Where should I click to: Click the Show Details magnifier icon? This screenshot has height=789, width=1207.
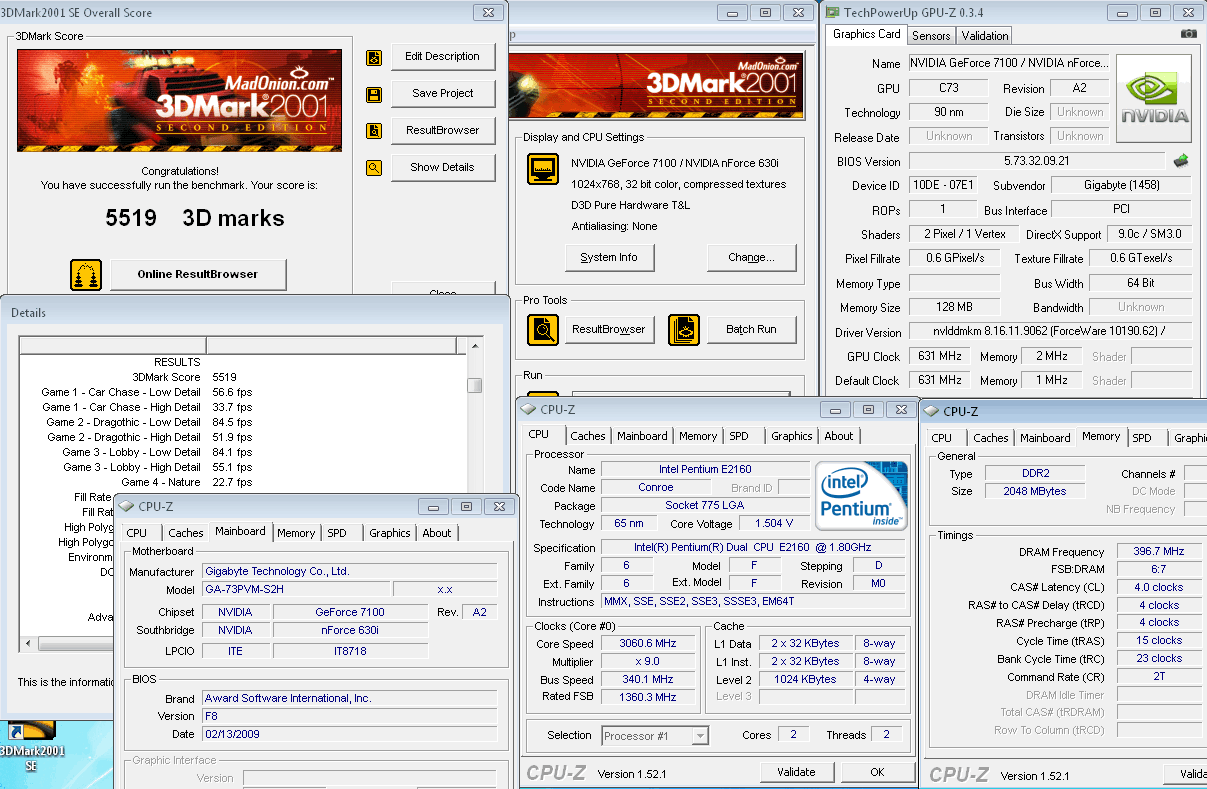click(374, 168)
